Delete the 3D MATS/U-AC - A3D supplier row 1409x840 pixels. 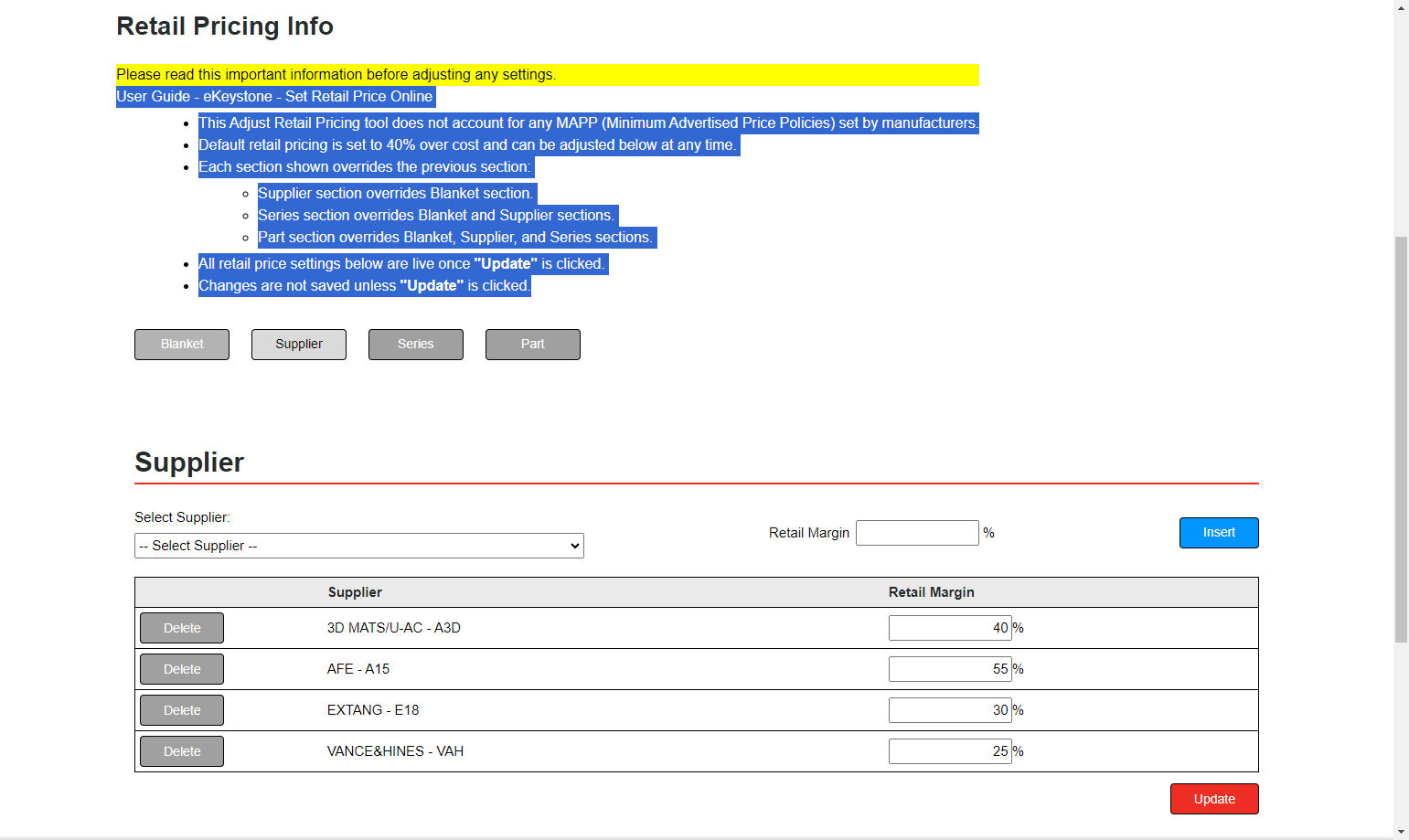point(182,628)
